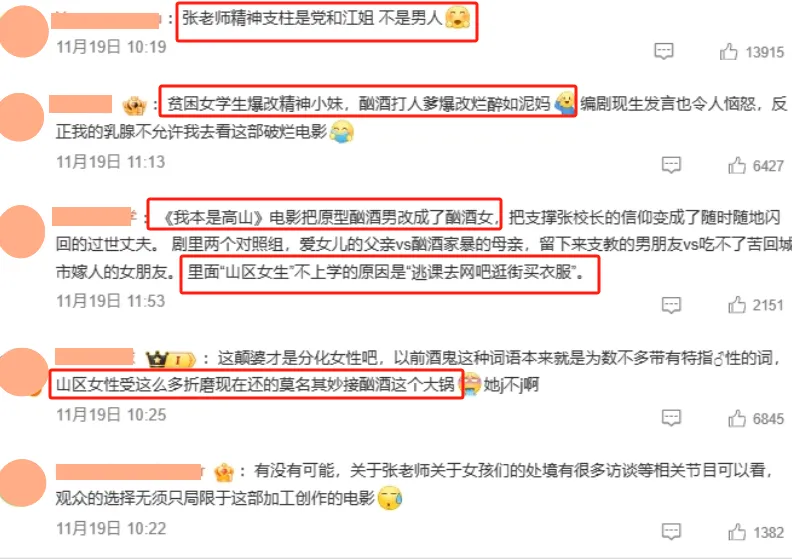This screenshot has width=792, height=559.
Task: Click the 11月19日 11:53 timestamp
Action: pyautogui.click(x=111, y=301)
